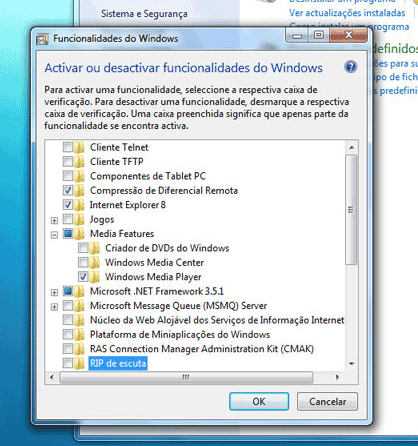Select the Internet Explorer 8 label
This screenshot has width=418, height=446.
[128, 205]
